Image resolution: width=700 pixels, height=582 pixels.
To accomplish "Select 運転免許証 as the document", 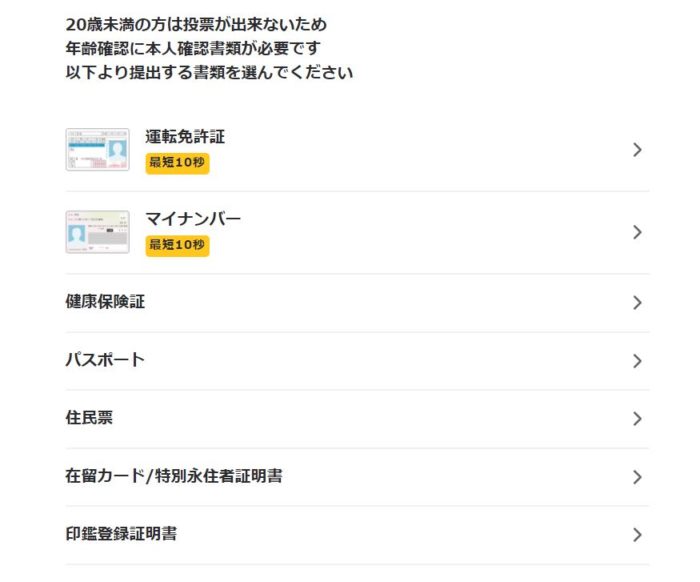I will click(357, 150).
